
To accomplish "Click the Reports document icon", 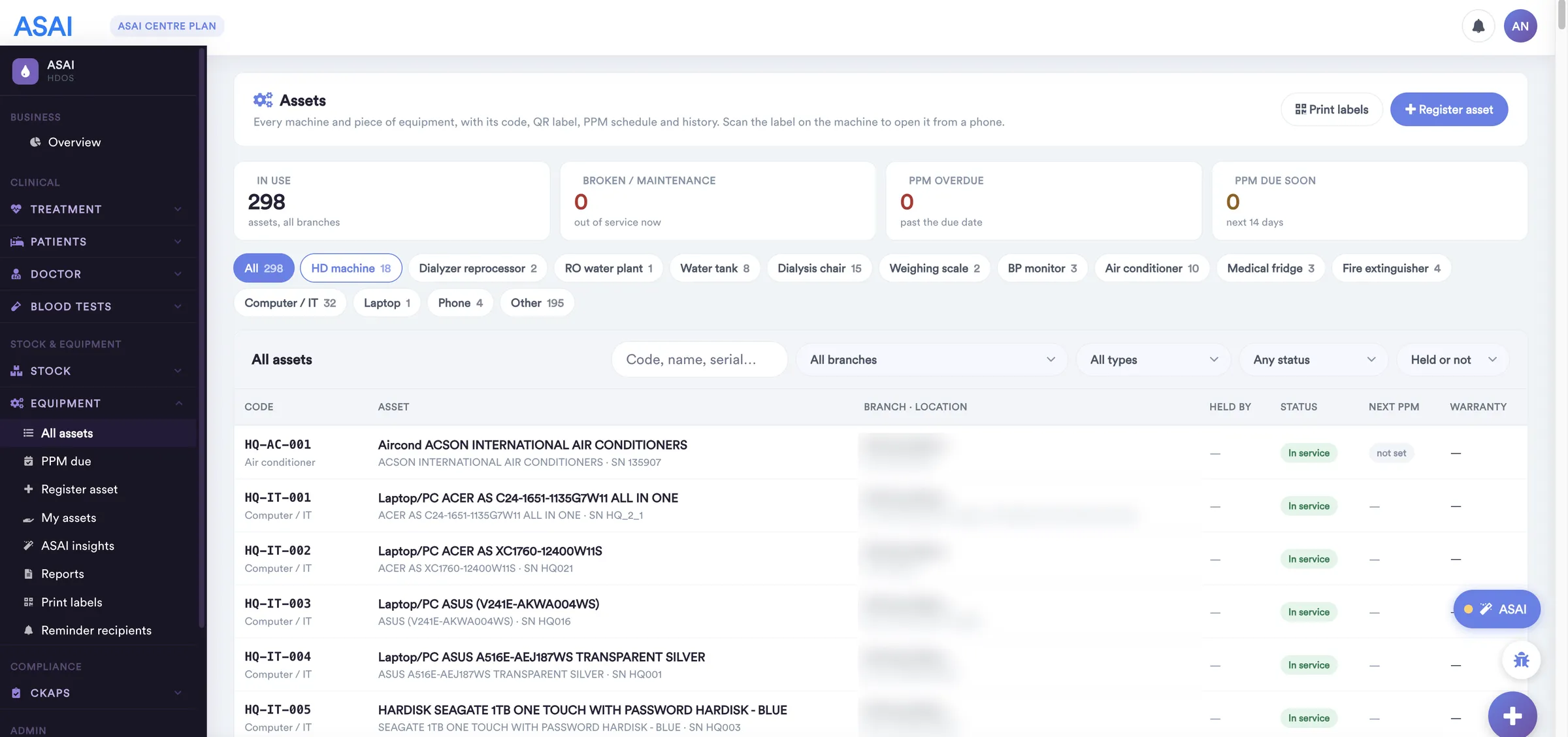I will 28,574.
